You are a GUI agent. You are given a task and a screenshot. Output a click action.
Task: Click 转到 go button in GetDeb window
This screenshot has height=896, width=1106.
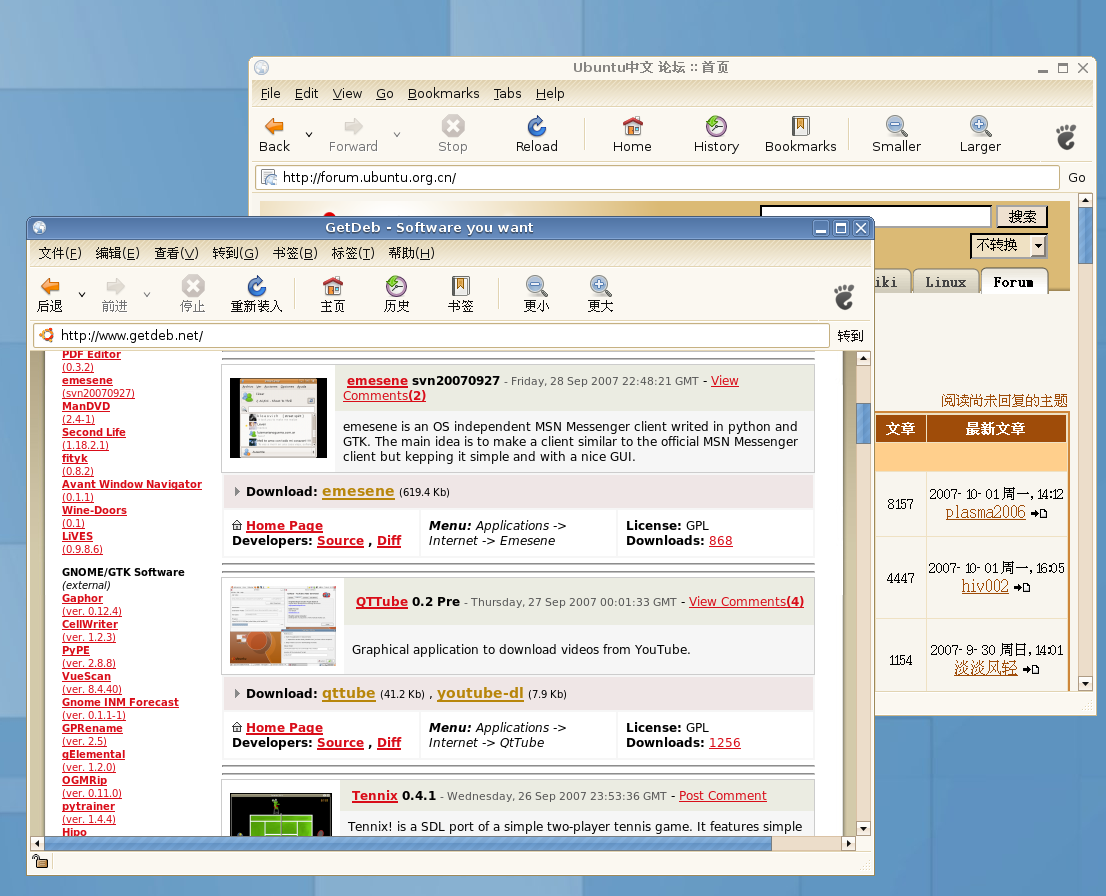[x=851, y=336]
